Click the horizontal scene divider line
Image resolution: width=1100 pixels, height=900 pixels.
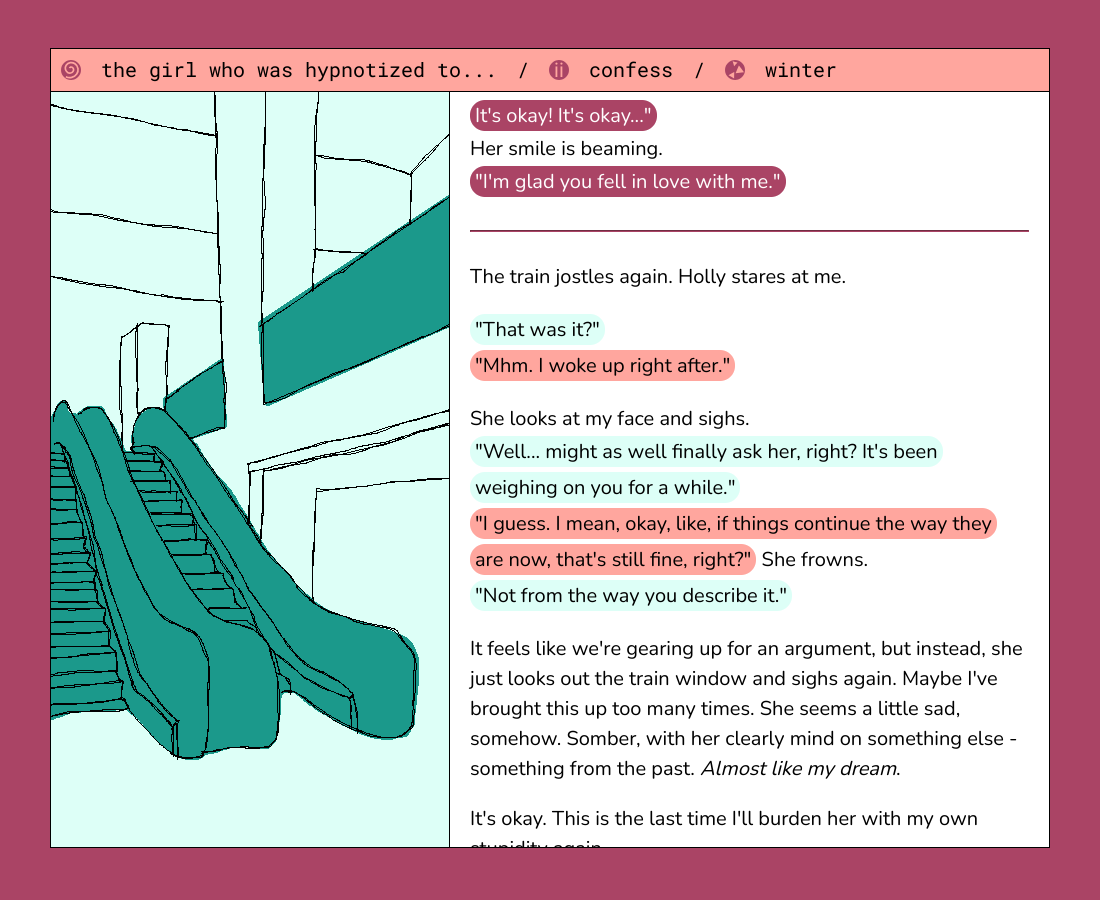pyautogui.click(x=749, y=230)
